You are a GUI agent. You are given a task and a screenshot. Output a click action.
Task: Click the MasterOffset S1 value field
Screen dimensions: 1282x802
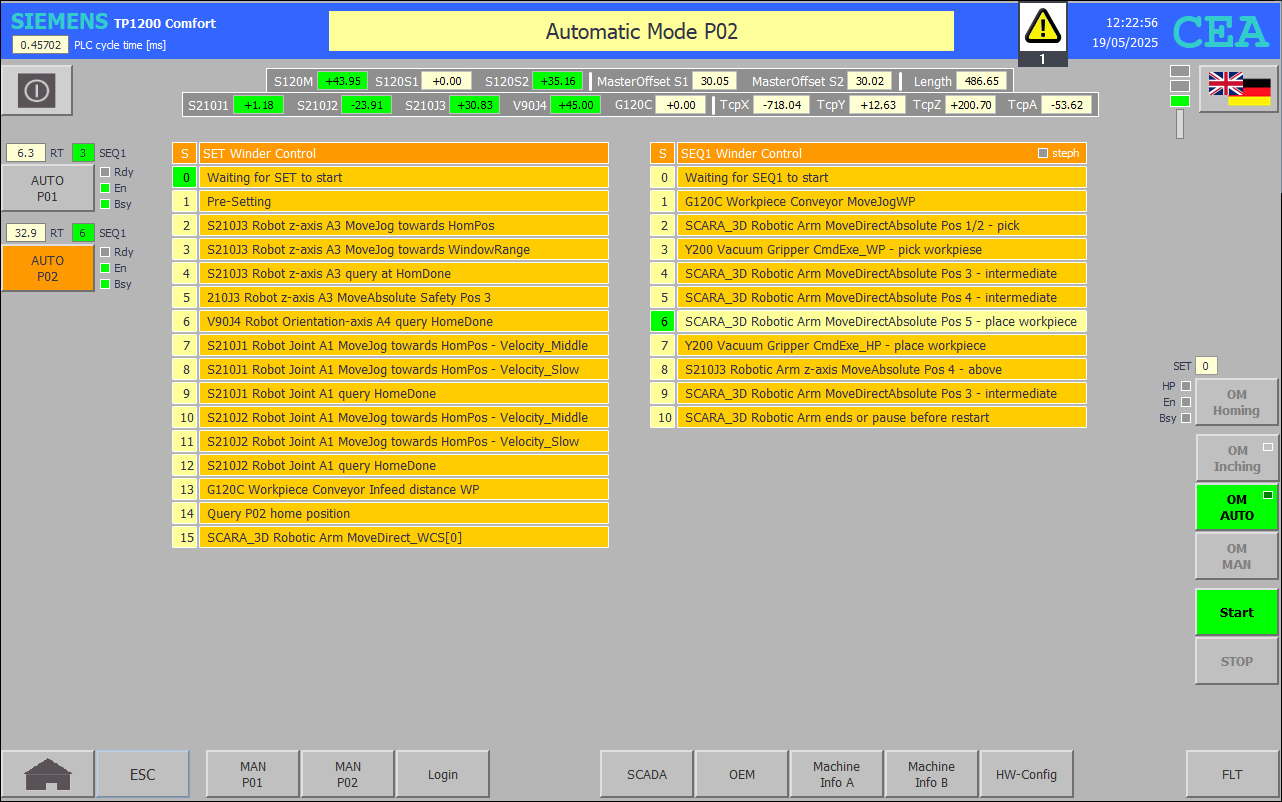pyautogui.click(x=715, y=81)
